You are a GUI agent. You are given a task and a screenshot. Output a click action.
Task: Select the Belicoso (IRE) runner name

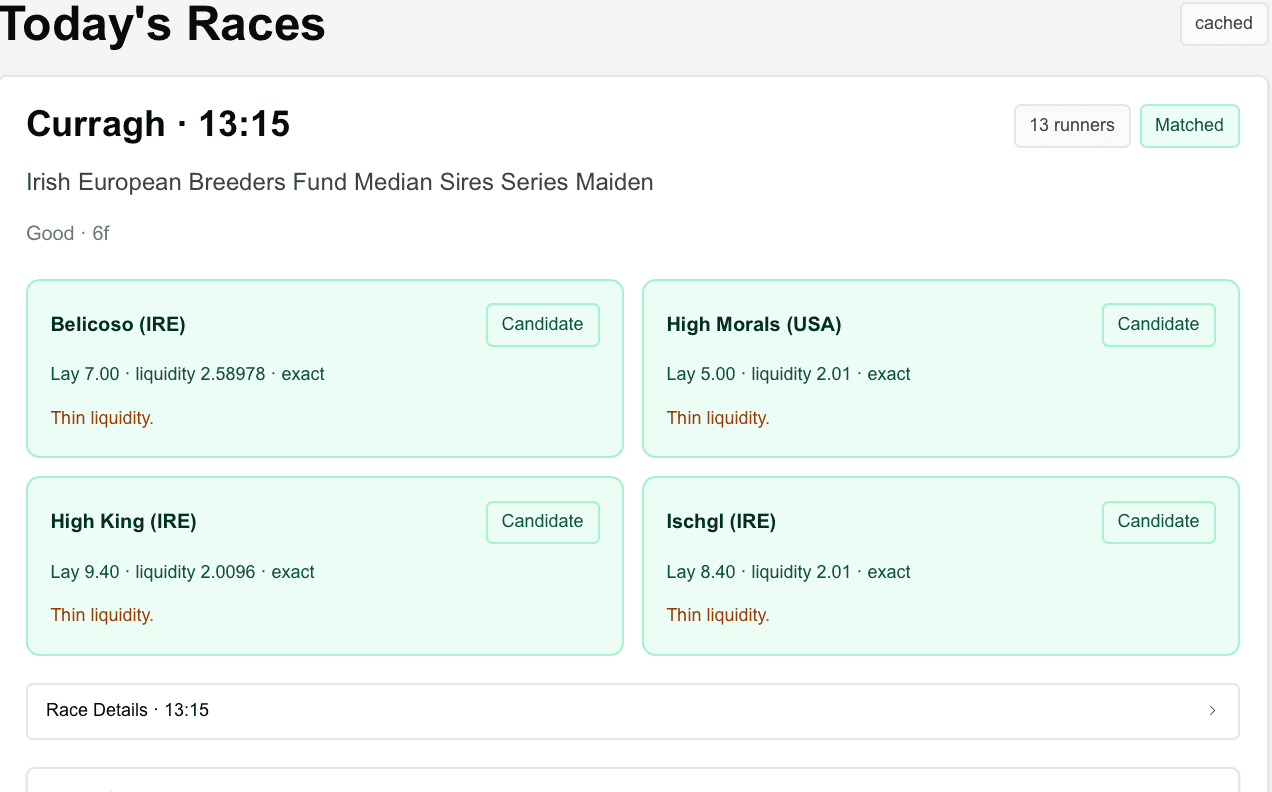tap(118, 324)
